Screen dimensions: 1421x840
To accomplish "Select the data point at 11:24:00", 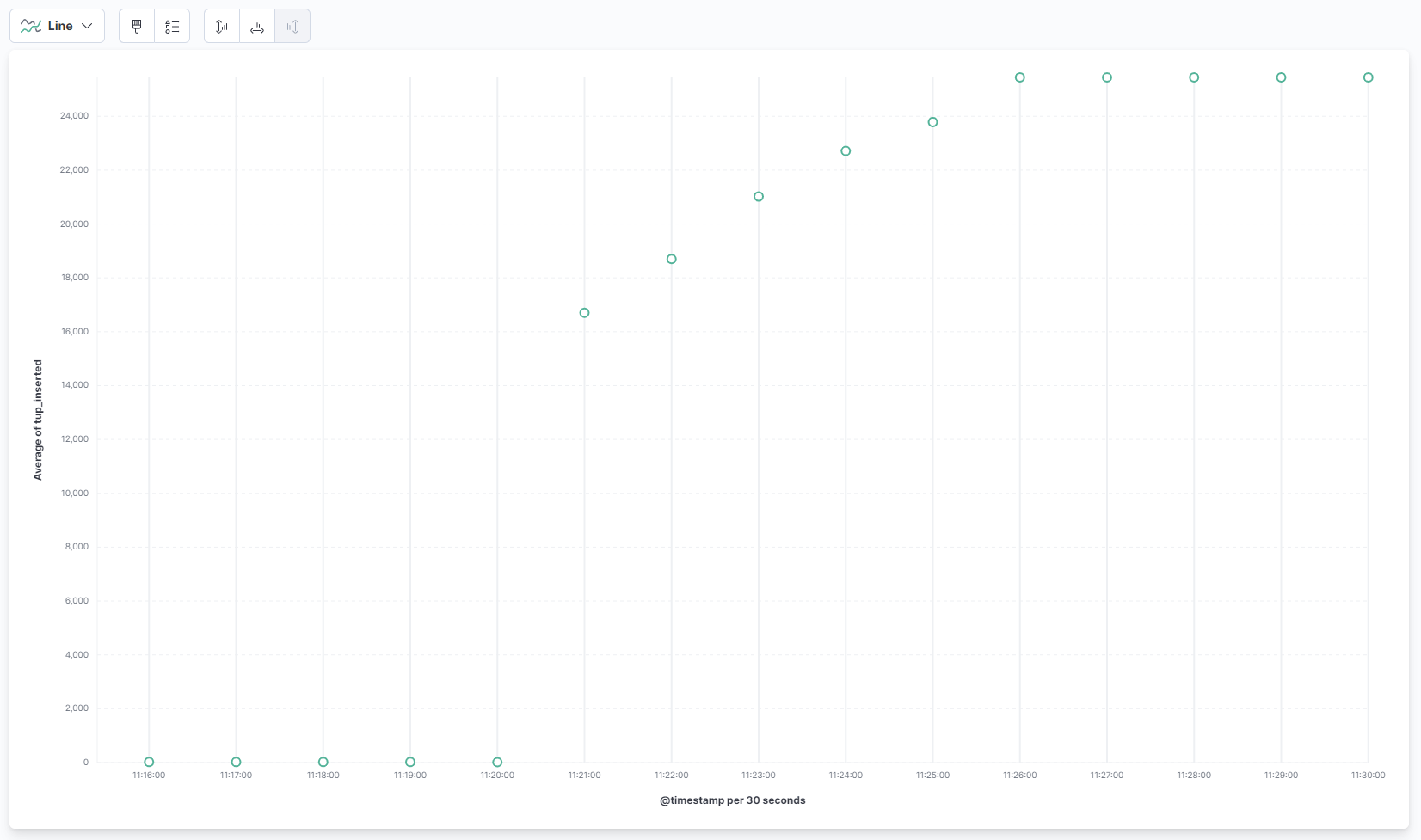I will (x=846, y=151).
